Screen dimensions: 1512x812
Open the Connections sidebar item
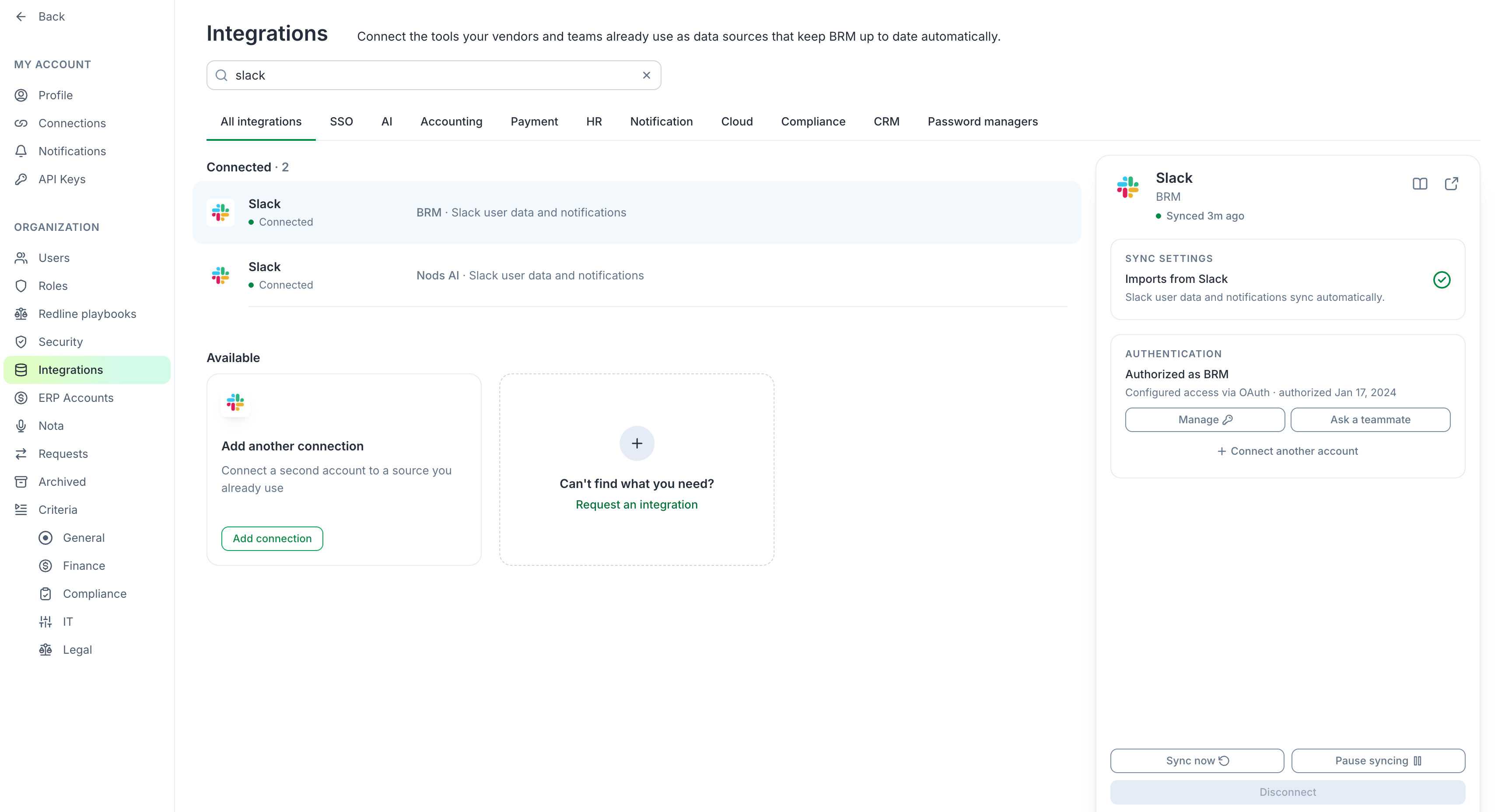tap(87, 123)
